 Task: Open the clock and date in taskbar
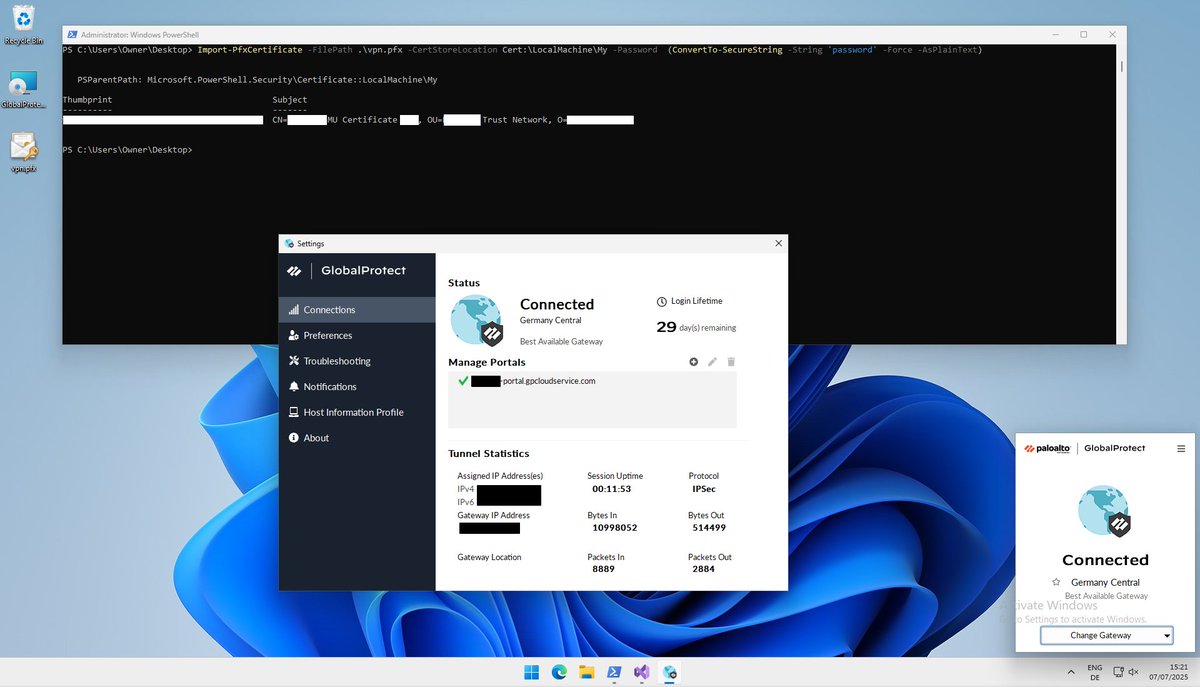click(1171, 672)
